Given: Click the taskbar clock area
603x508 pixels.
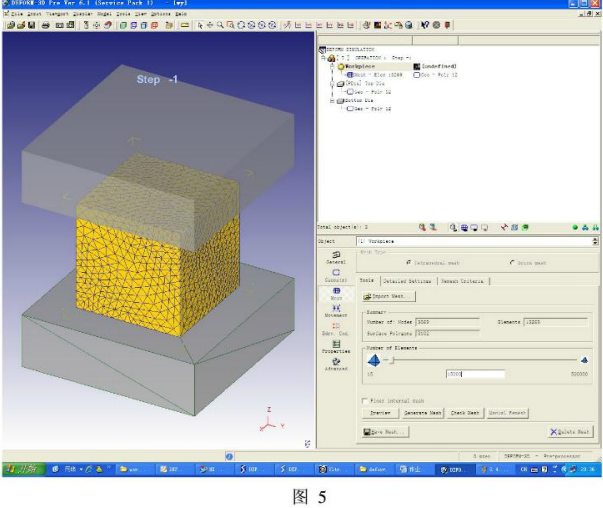Looking at the screenshot, I should (587, 469).
